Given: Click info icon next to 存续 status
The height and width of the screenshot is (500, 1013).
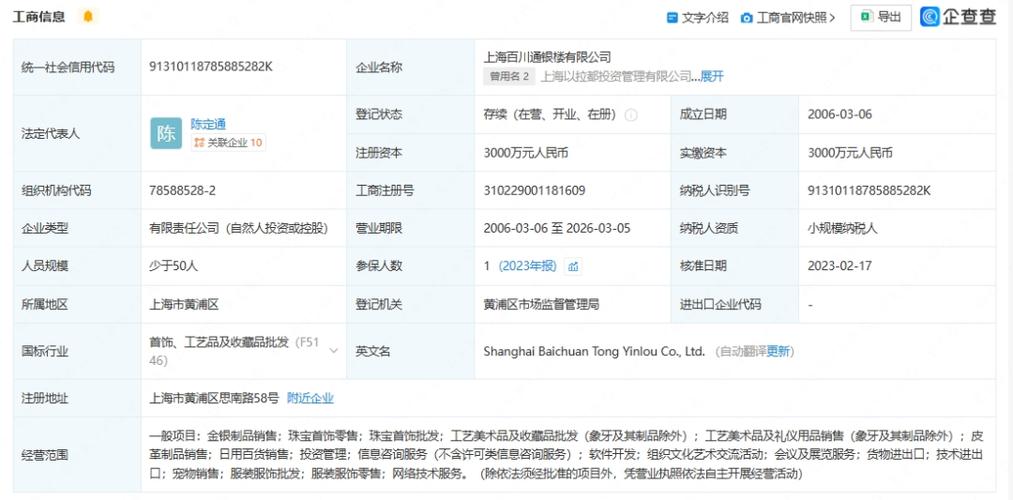Looking at the screenshot, I should tap(631, 115).
